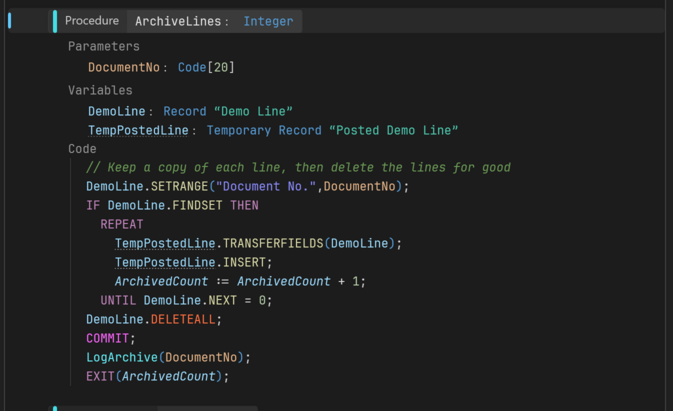673x411 pixels.
Task: Click the ":=" assignment operator
Action: pyautogui.click(x=223, y=281)
